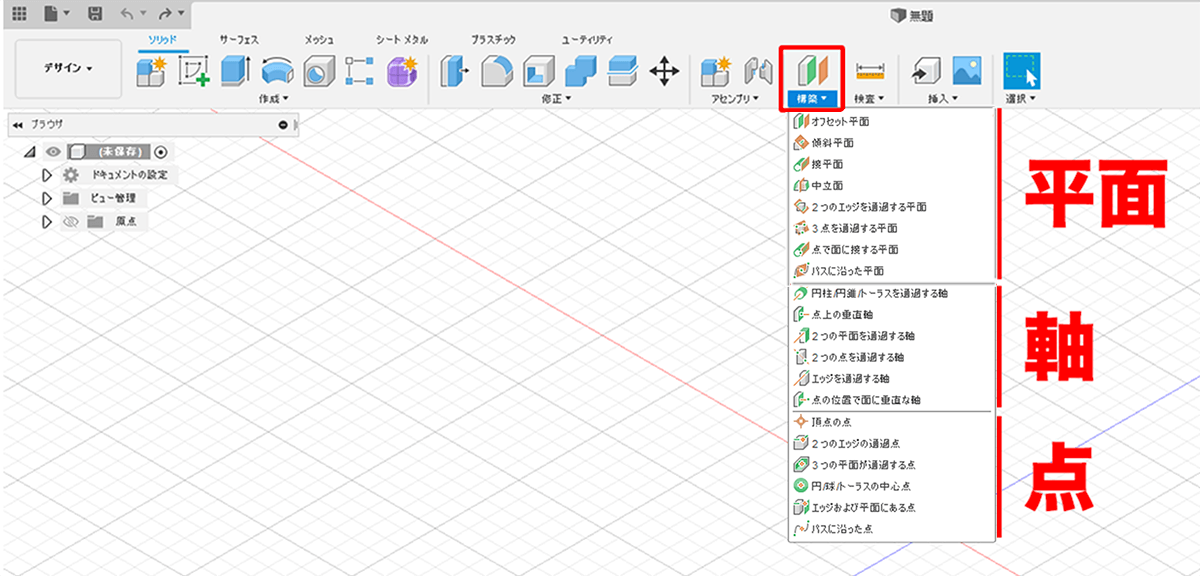The width and height of the screenshot is (1200, 576).
Task: Toggle visibility eye of (未保存) component
Action: tap(54, 152)
